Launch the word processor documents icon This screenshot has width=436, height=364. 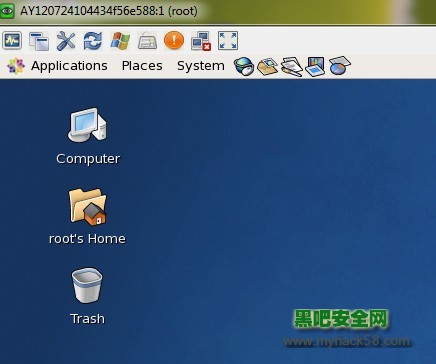292,66
